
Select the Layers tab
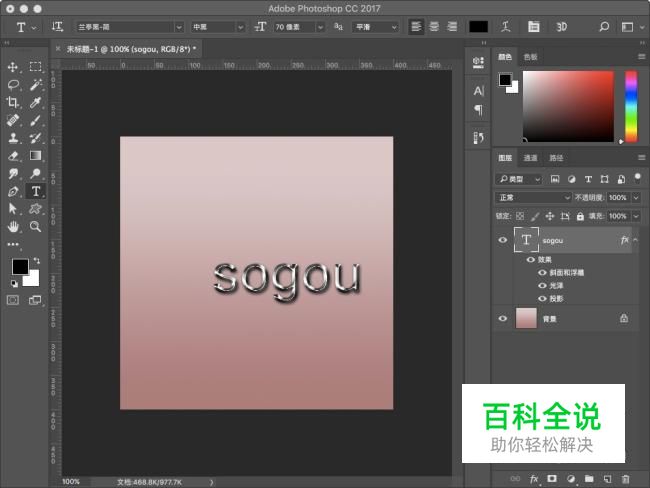[505, 158]
